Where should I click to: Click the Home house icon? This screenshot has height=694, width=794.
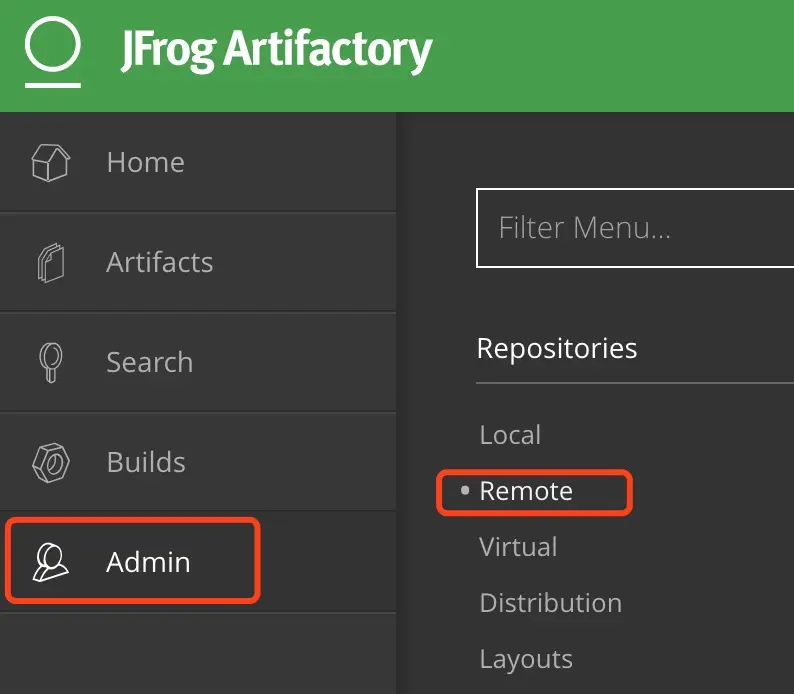point(50,162)
